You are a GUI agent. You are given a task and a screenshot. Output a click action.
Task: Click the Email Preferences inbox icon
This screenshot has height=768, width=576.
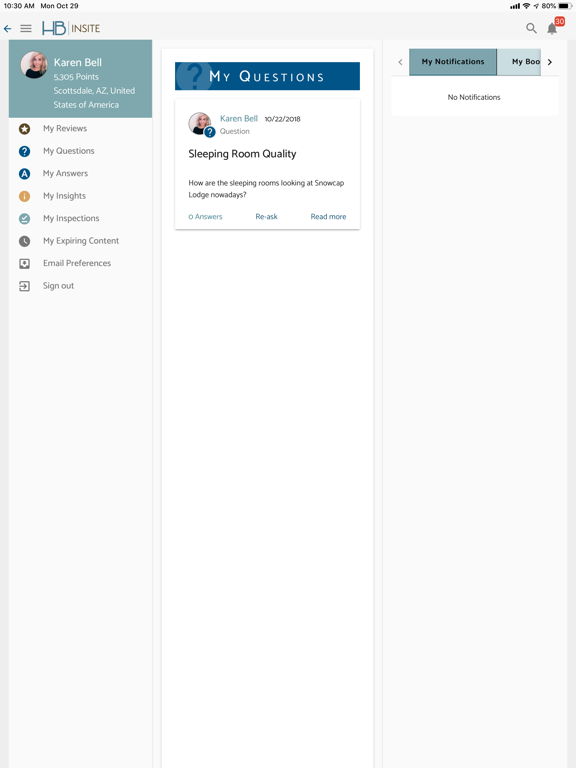24,264
